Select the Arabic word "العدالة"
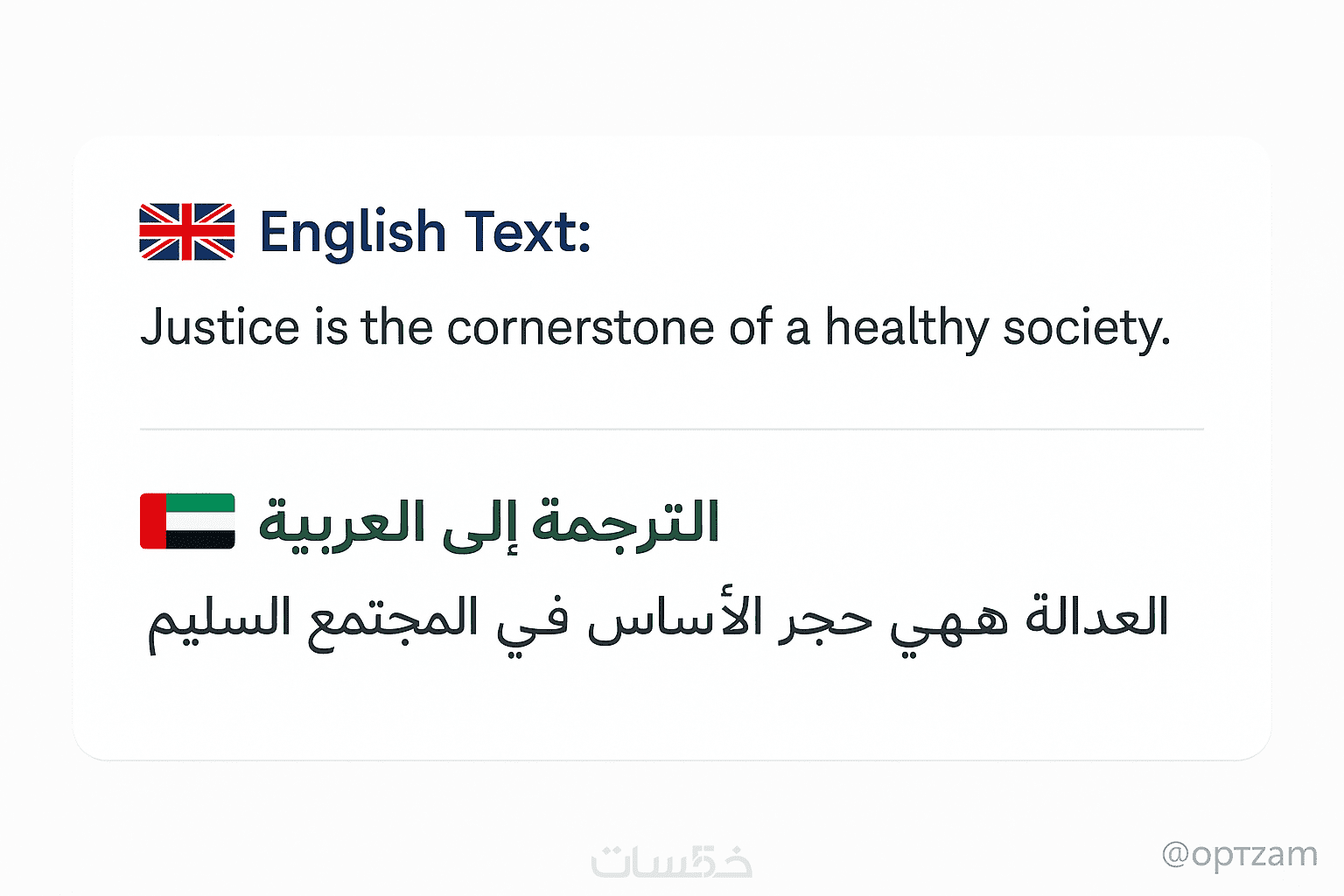1344x896 pixels. click(1096, 617)
